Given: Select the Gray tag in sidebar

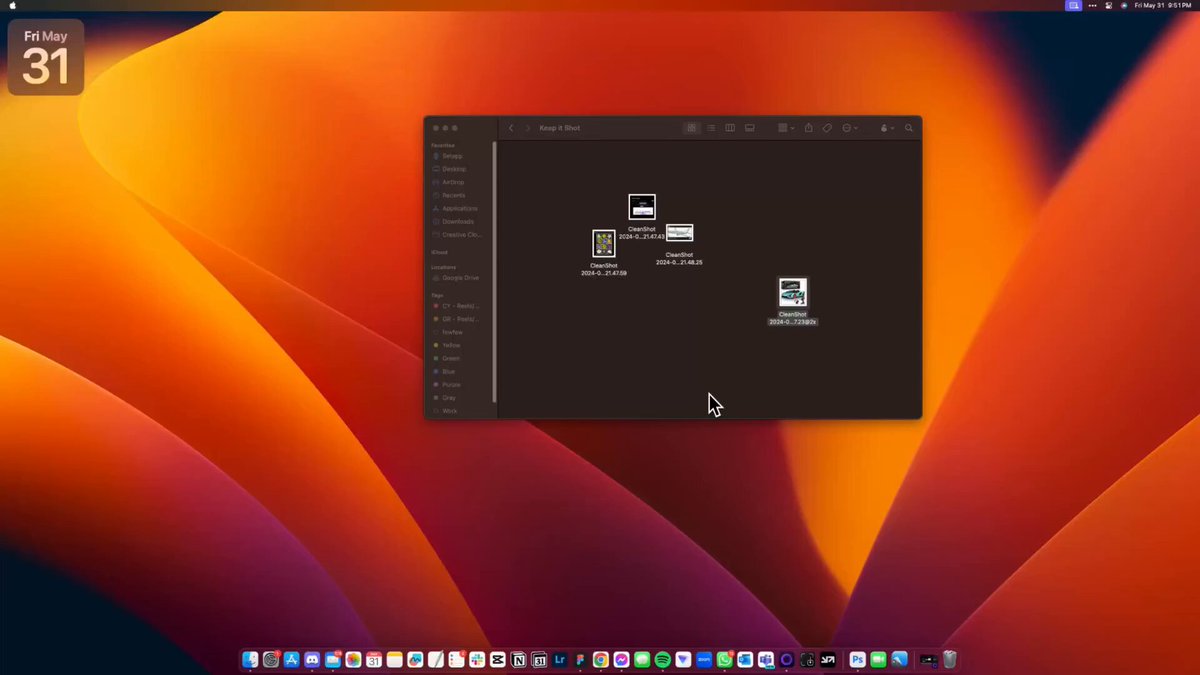Looking at the screenshot, I should pyautogui.click(x=449, y=397).
